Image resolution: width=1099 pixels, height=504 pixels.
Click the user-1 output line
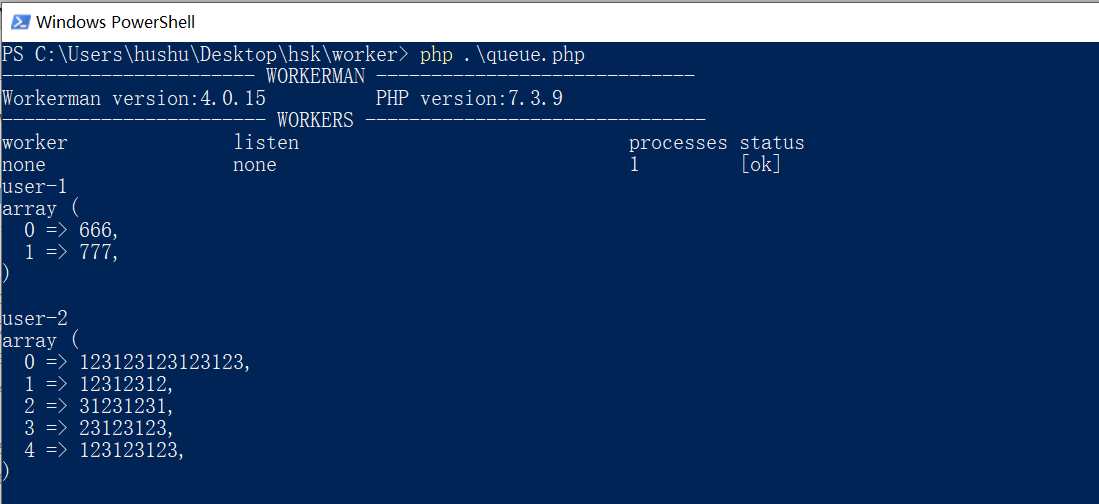coord(35,187)
